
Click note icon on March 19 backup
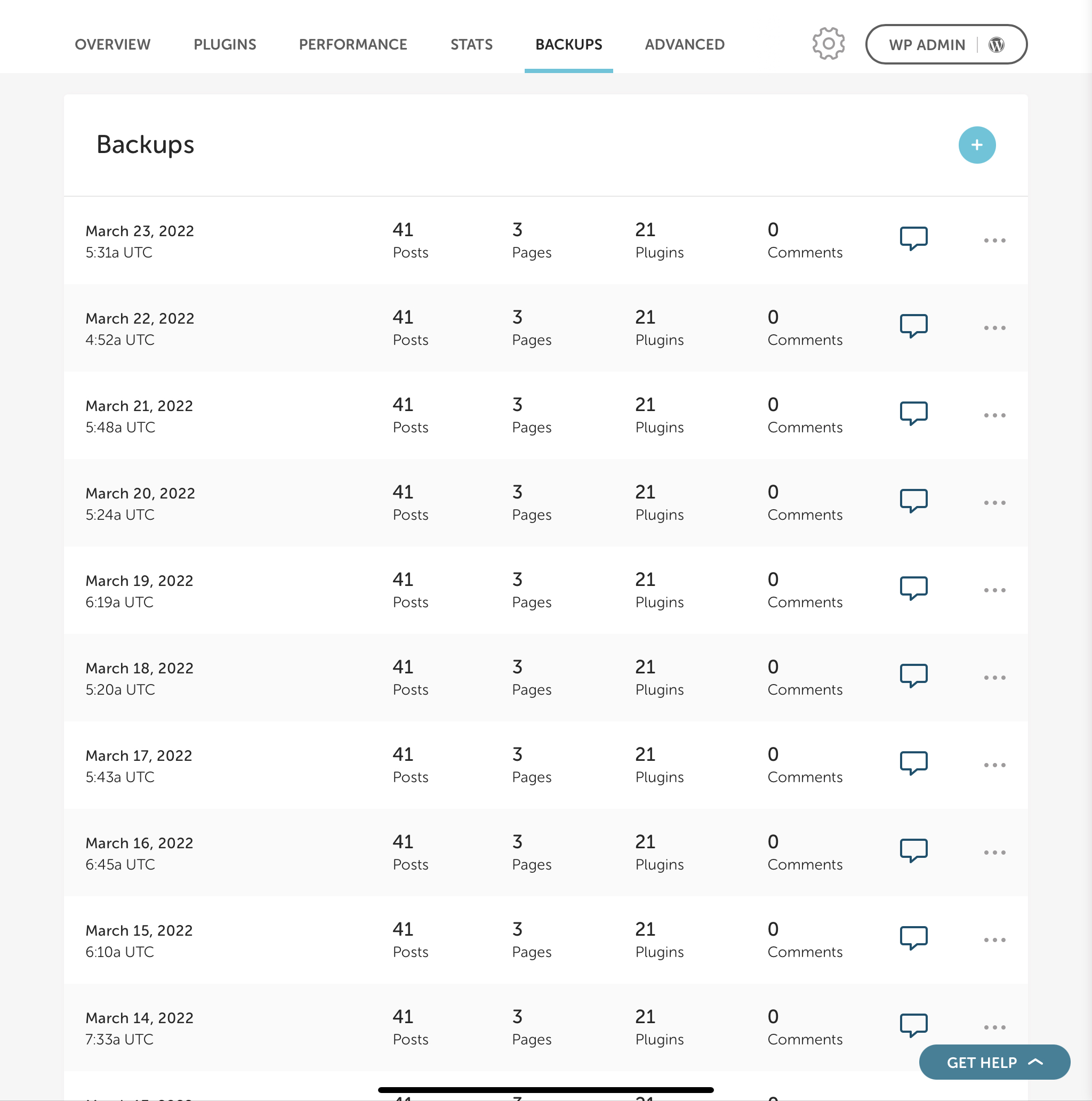pyautogui.click(x=913, y=589)
